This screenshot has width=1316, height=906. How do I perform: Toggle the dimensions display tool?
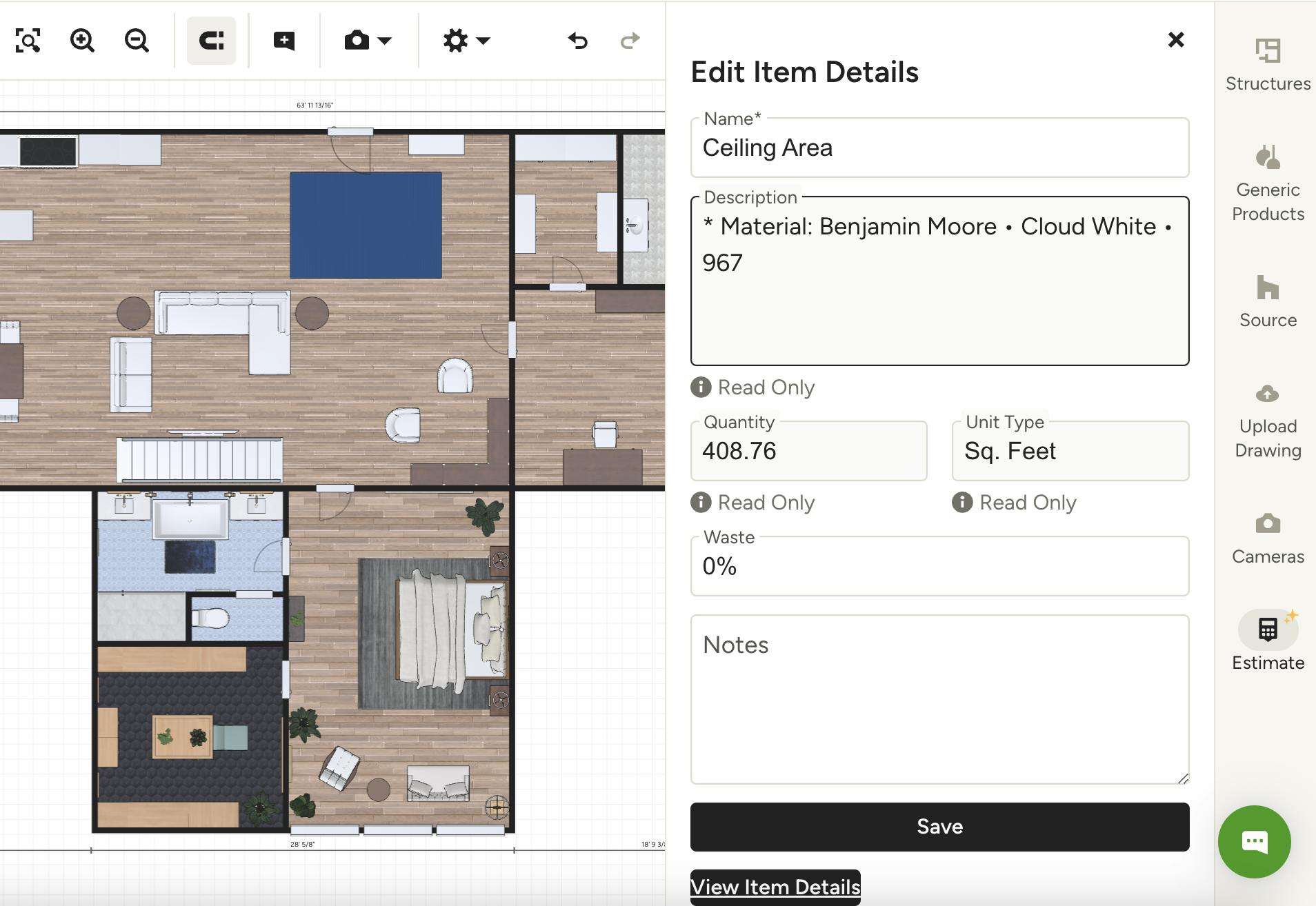pos(210,41)
